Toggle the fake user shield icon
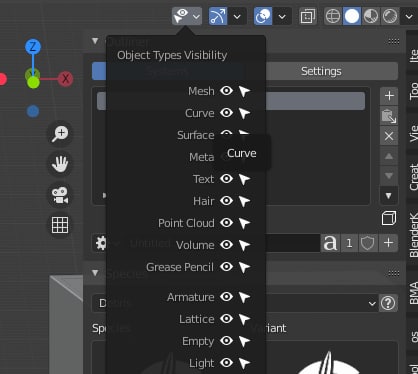418x374 pixels. click(368, 243)
